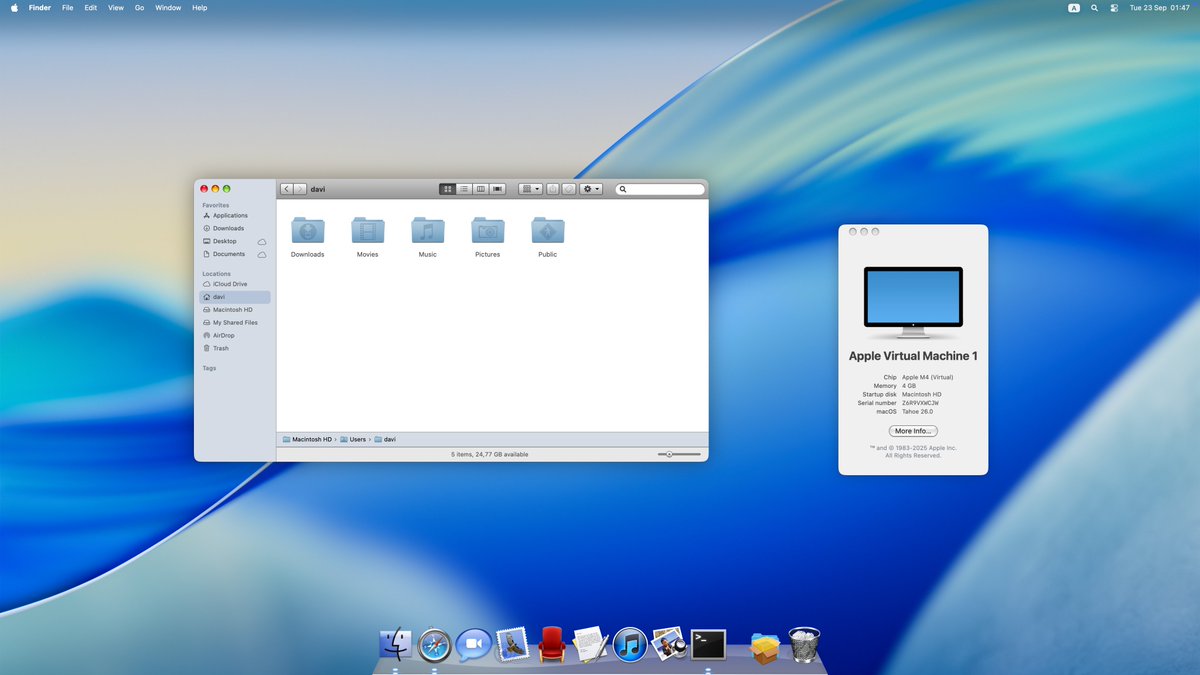
Task: Open the Finder menu
Action: pos(40,7)
